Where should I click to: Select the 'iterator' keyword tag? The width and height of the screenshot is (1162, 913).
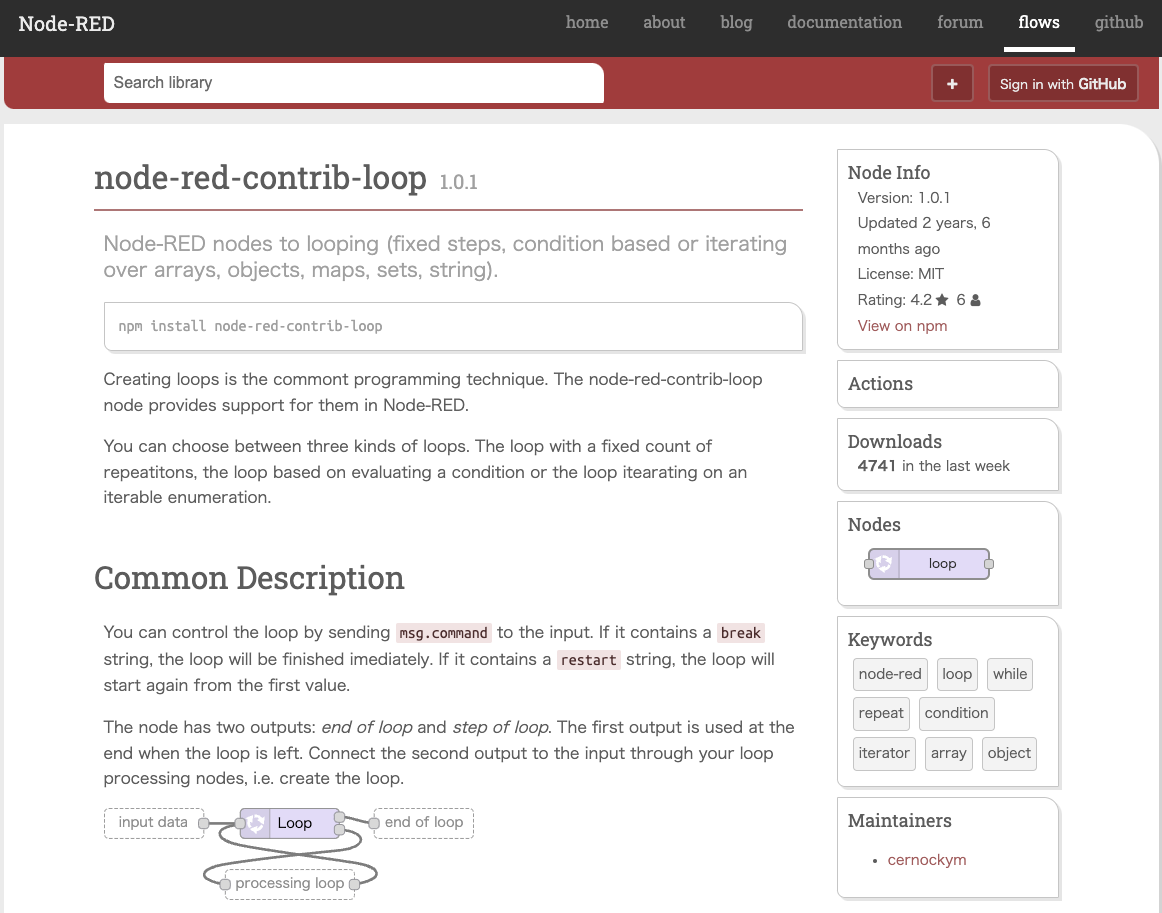(x=884, y=753)
